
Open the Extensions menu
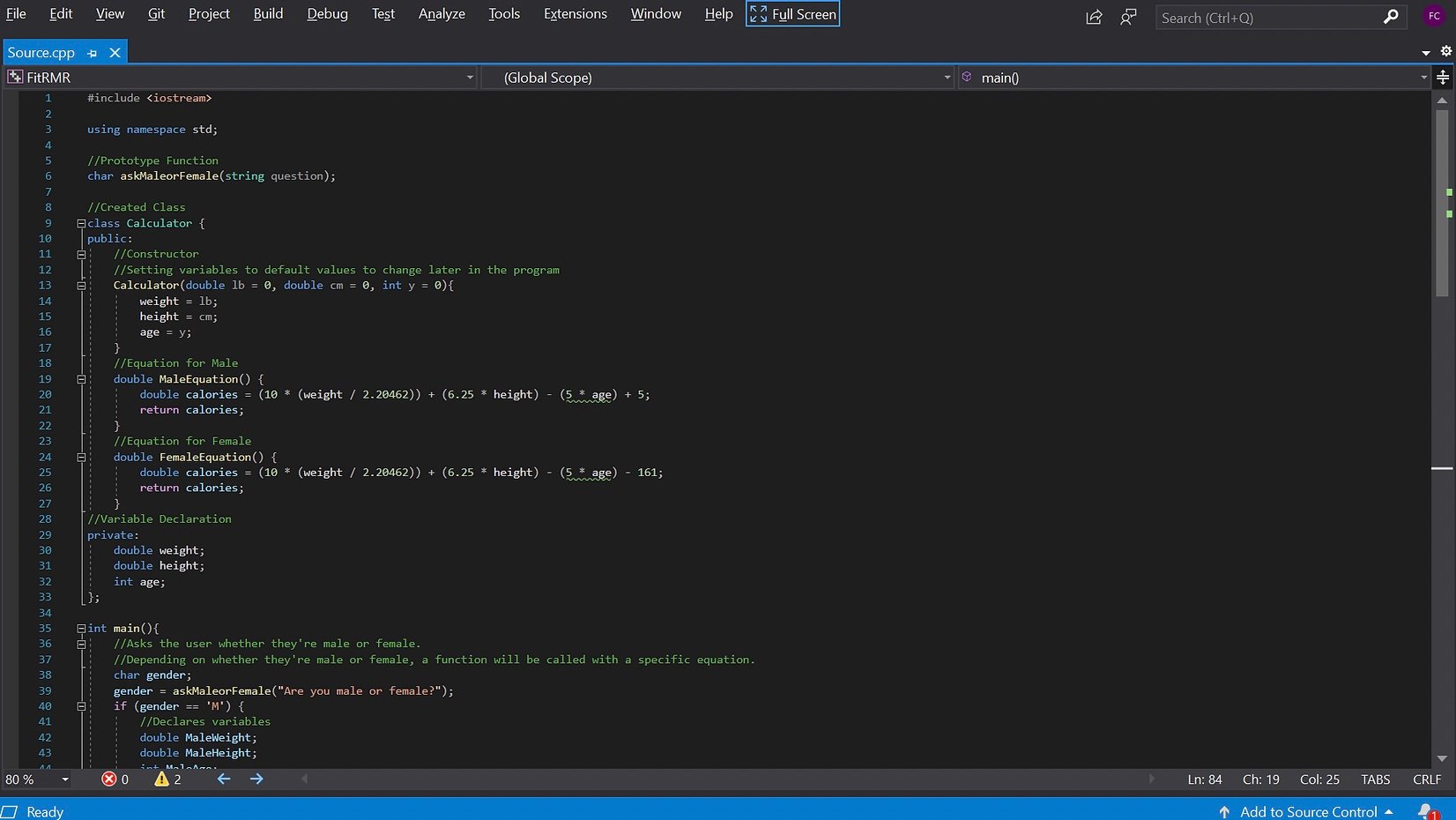(576, 14)
